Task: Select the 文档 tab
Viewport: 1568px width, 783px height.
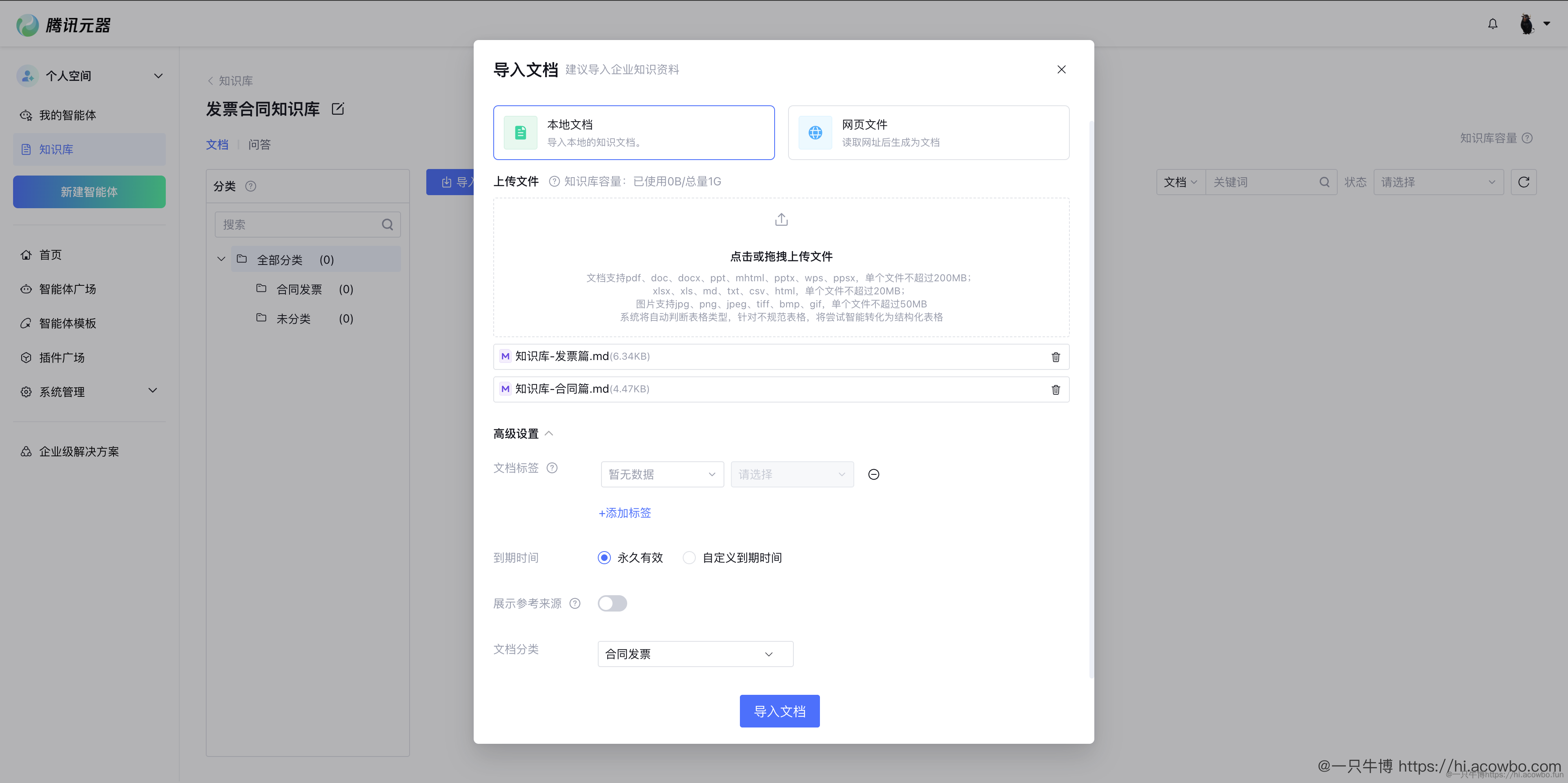Action: tap(217, 144)
